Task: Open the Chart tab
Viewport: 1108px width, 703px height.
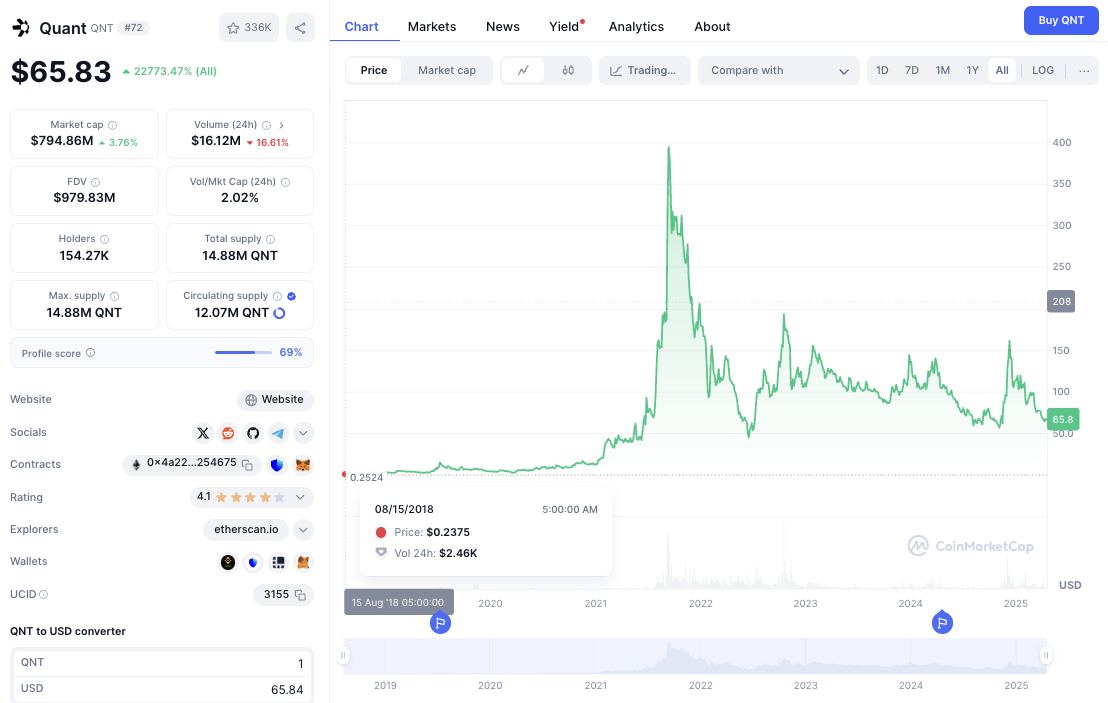Action: (362, 27)
